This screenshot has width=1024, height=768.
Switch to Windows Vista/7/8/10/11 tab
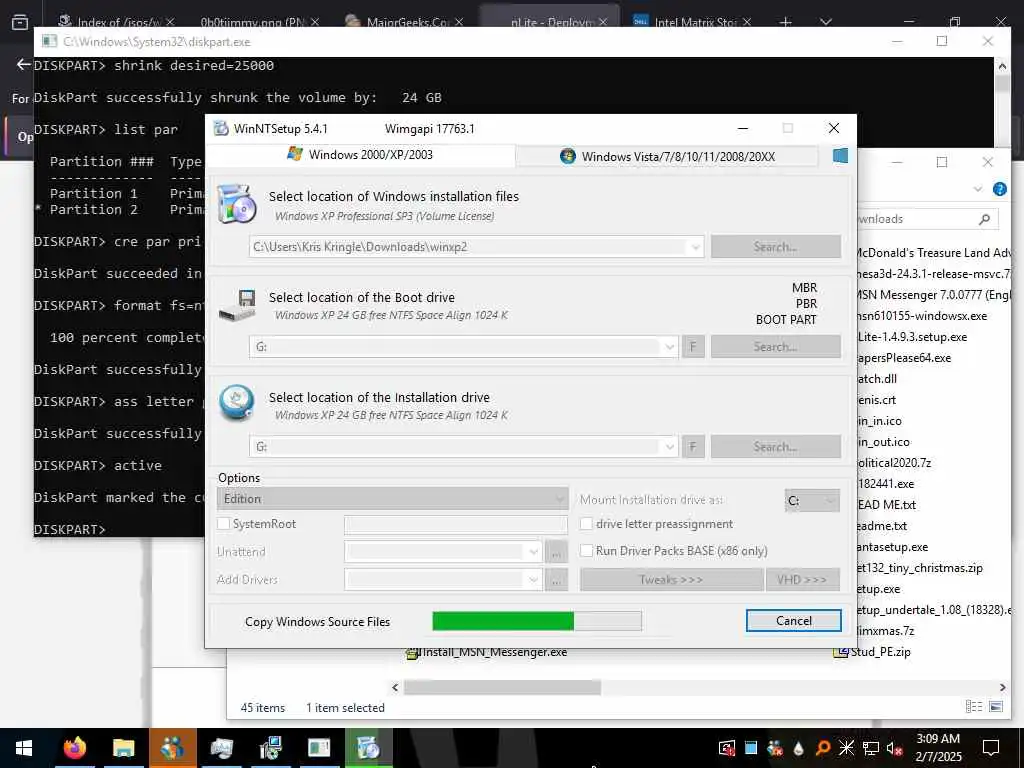667,157
